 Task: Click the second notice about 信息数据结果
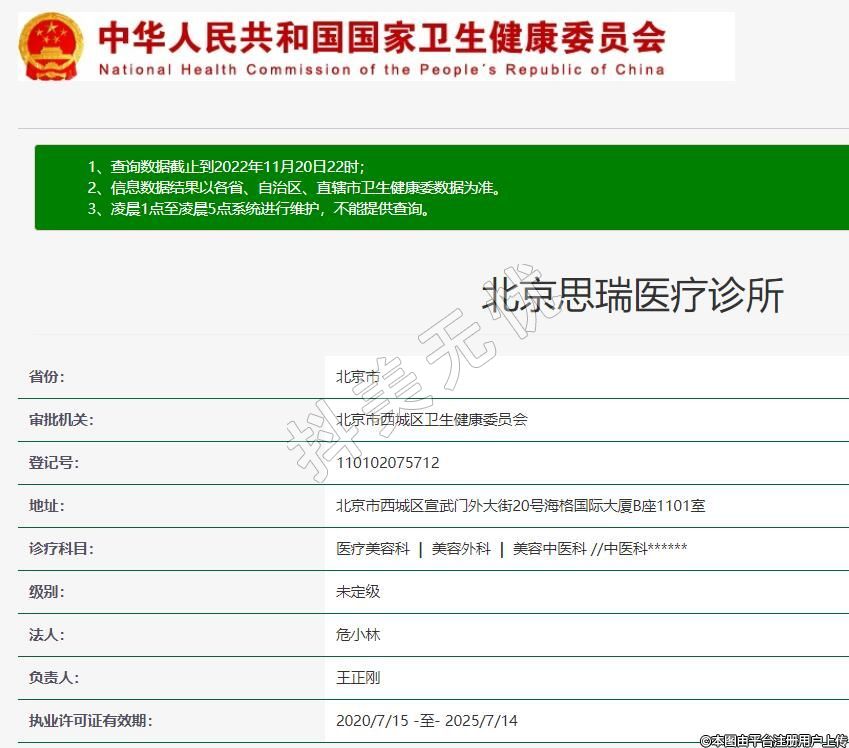tap(293, 187)
